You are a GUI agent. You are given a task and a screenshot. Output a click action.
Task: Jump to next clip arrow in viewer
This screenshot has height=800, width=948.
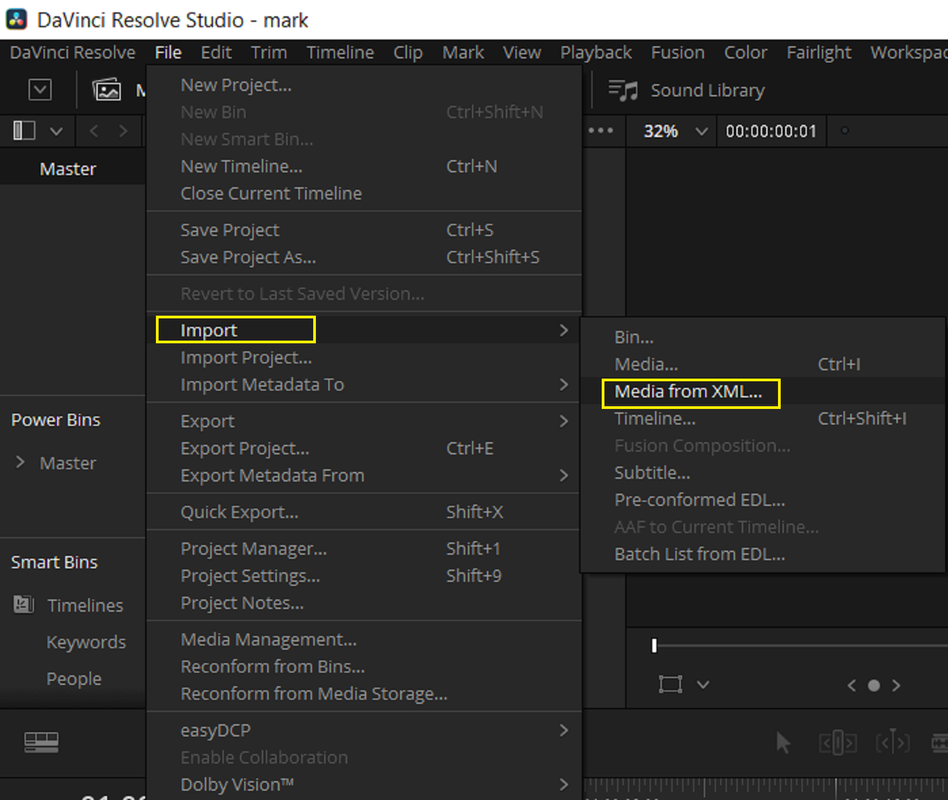point(896,685)
